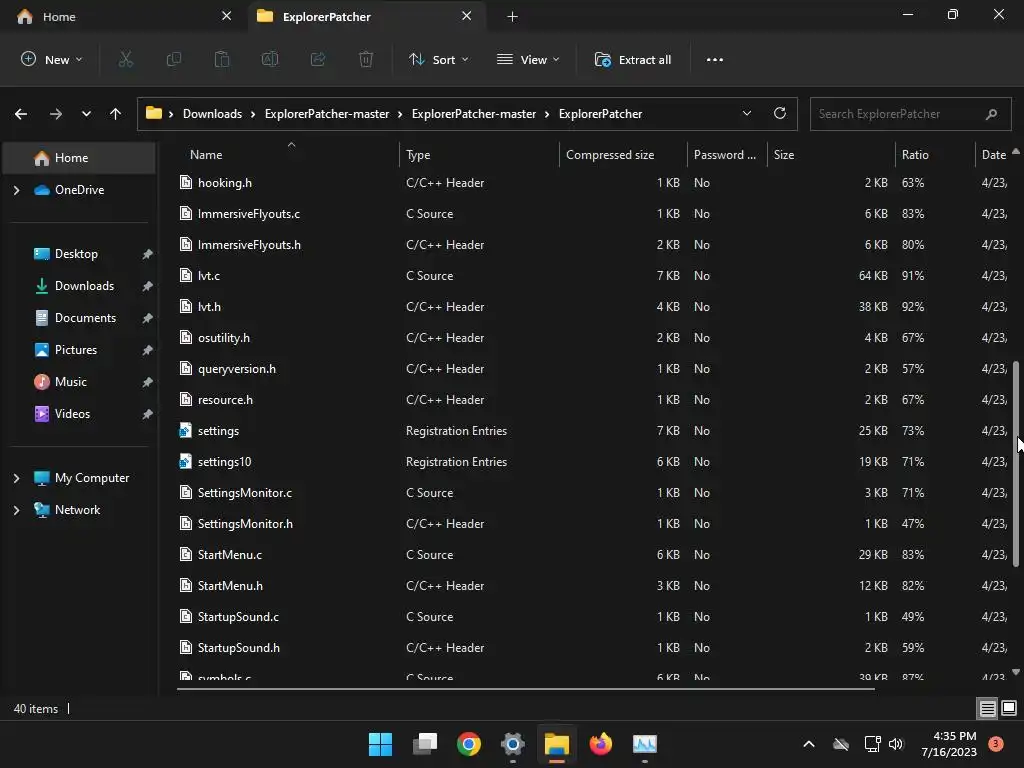The image size is (1024, 768).
Task: Open address bar history dropdown
Action: (746, 113)
